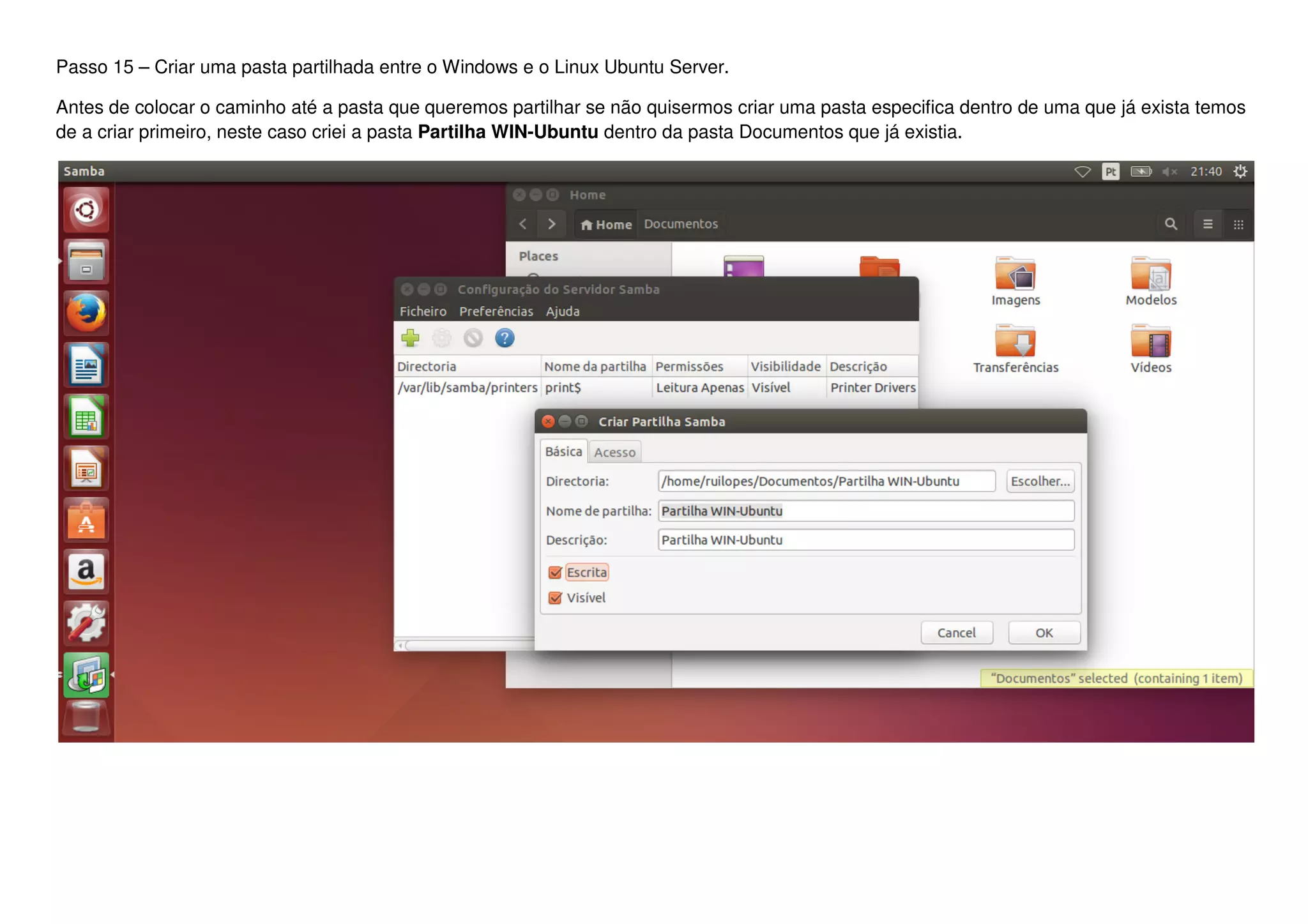This screenshot has width=1308, height=924.
Task: Open LibreOffice Writer from the launcher
Action: point(86,365)
